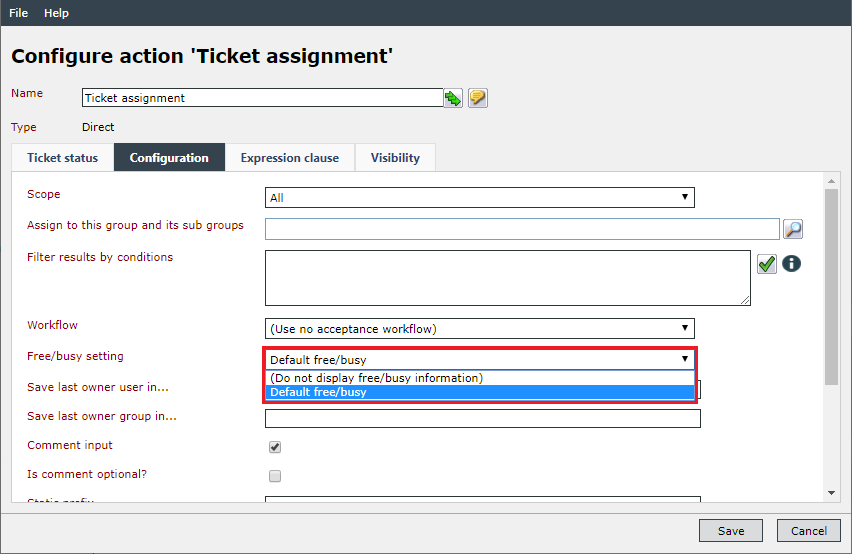The width and height of the screenshot is (852, 554).
Task: Enable the Is comment optional checkbox
Action: [x=275, y=476]
